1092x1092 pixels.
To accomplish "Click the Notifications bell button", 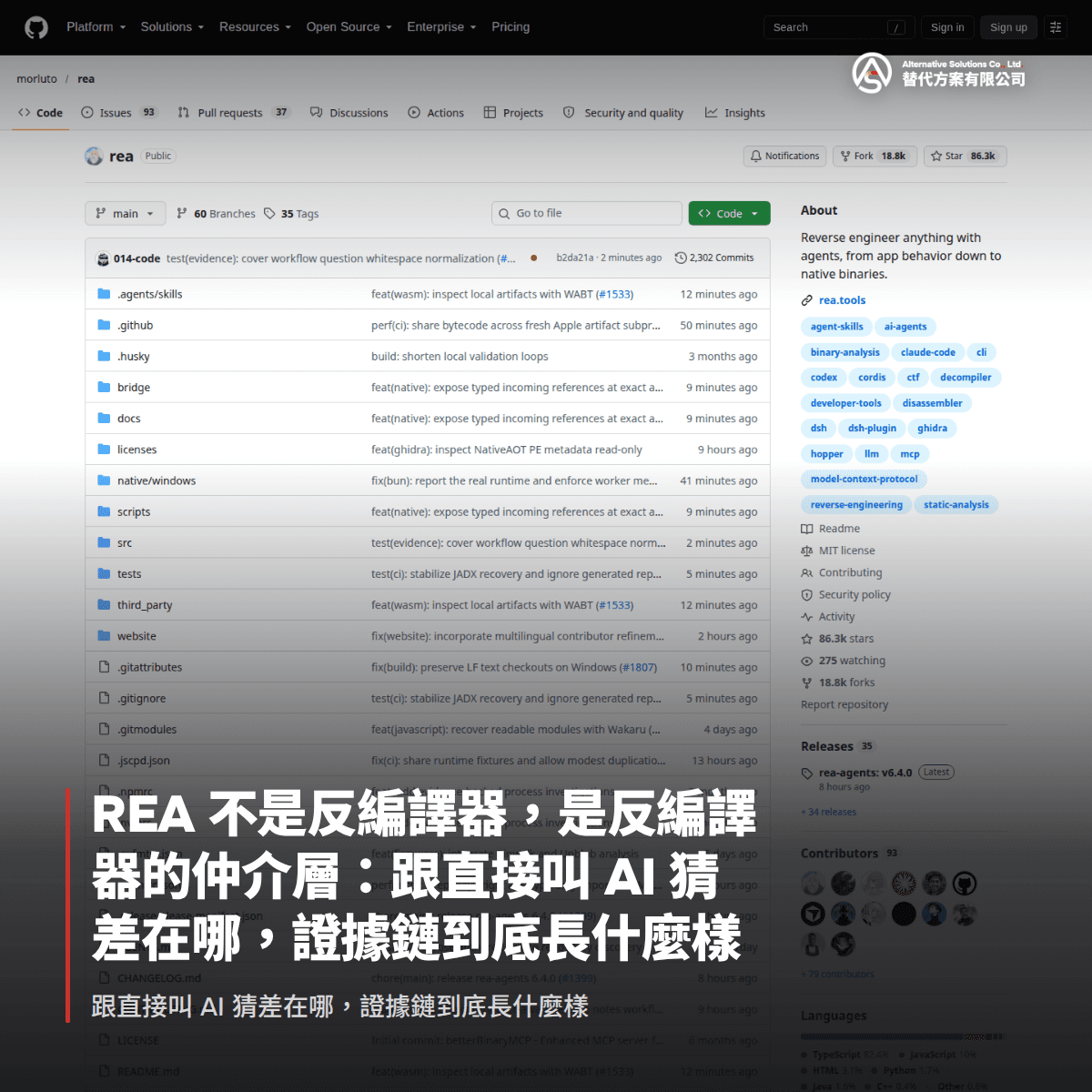I will point(784,157).
